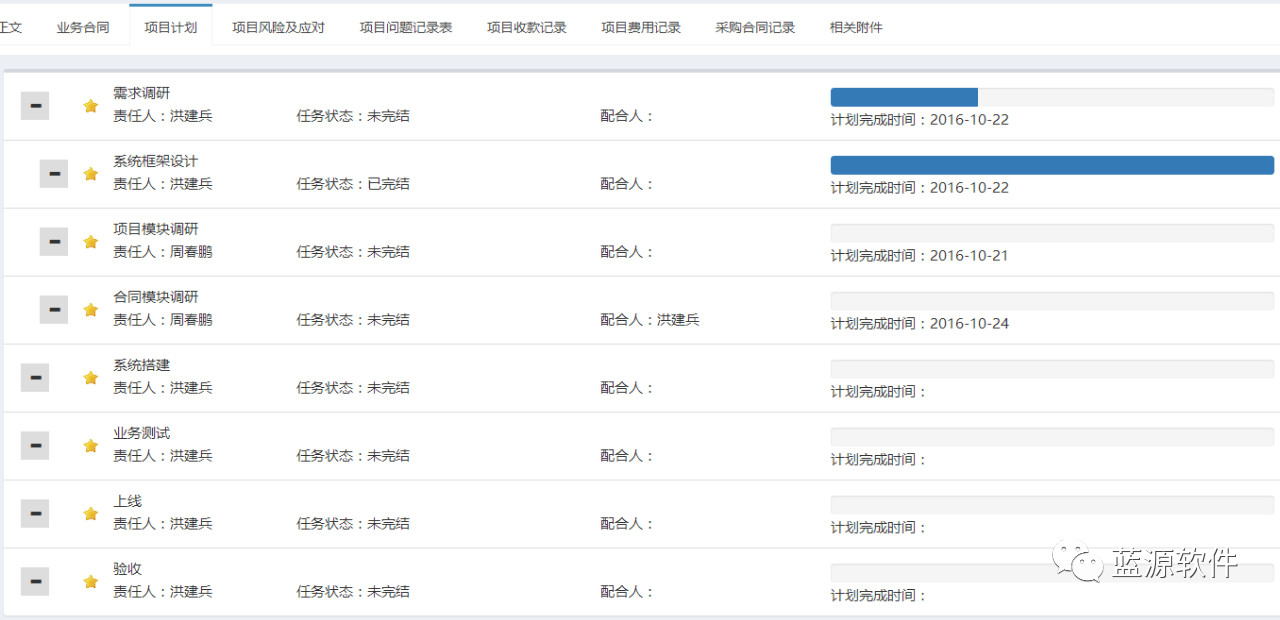Collapse the 系统框架设计 subtask row
The width and height of the screenshot is (1280, 620).
tap(54, 173)
